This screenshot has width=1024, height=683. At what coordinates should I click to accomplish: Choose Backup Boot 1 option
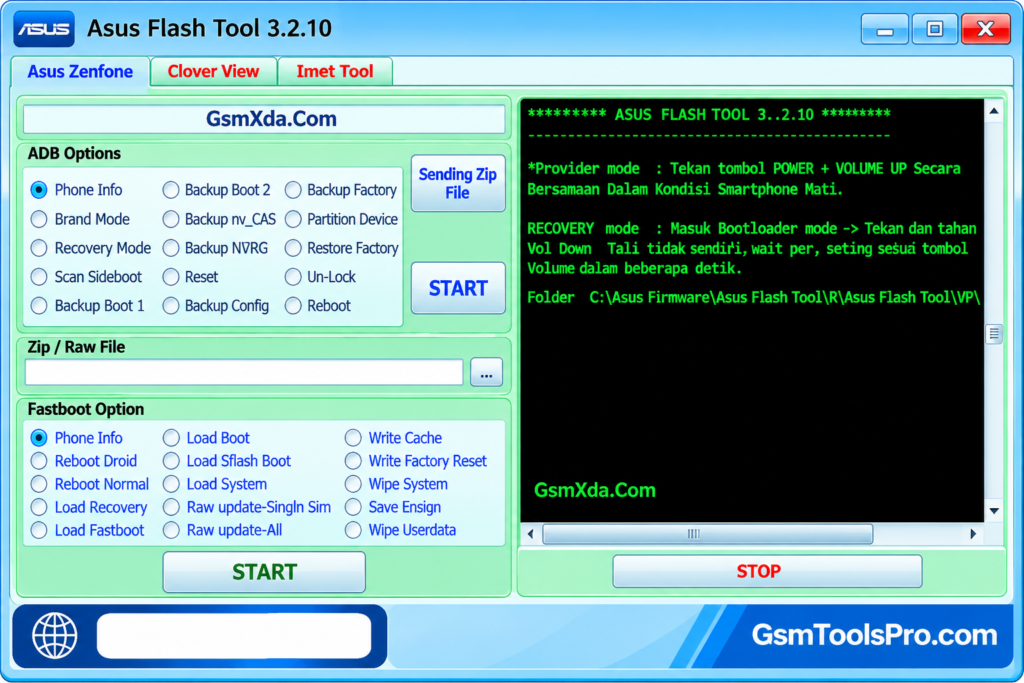click(x=39, y=306)
